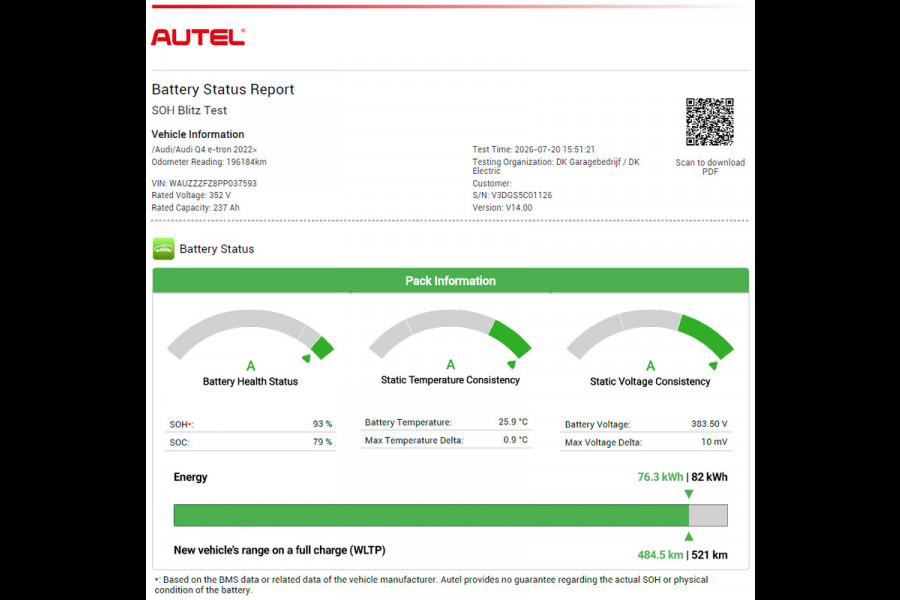Click the Test Time 2026-07-20 15:51:21

pyautogui.click(x=534, y=149)
